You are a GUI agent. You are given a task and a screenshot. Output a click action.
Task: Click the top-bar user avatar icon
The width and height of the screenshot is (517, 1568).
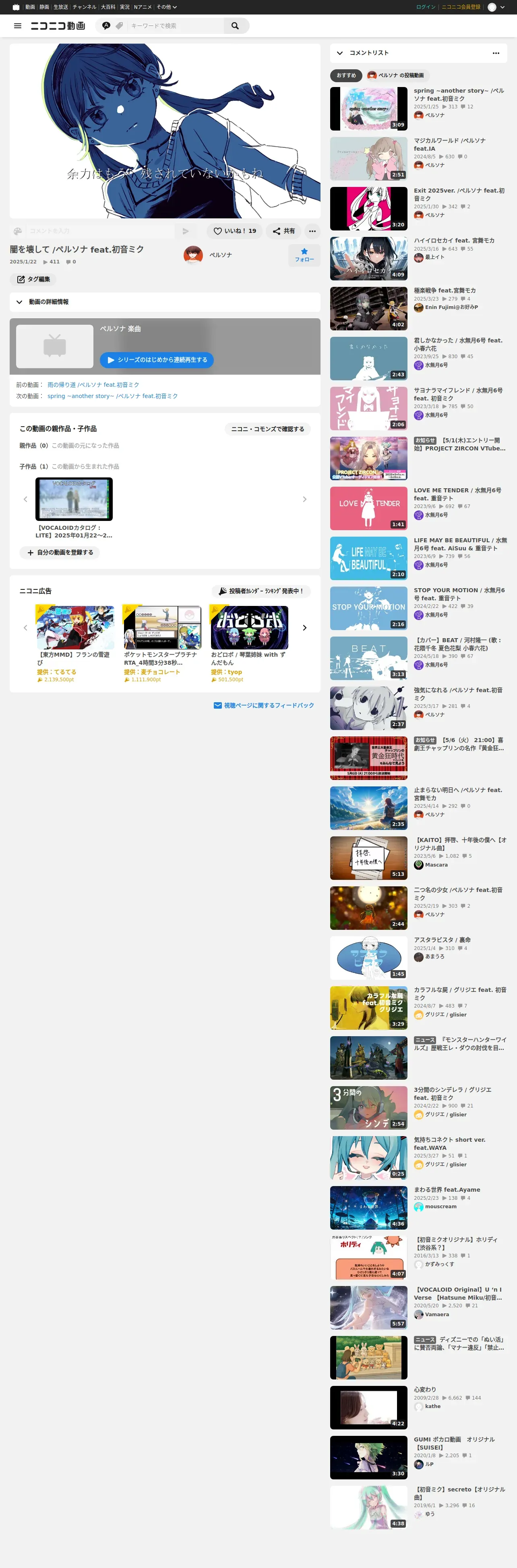click(x=492, y=7)
